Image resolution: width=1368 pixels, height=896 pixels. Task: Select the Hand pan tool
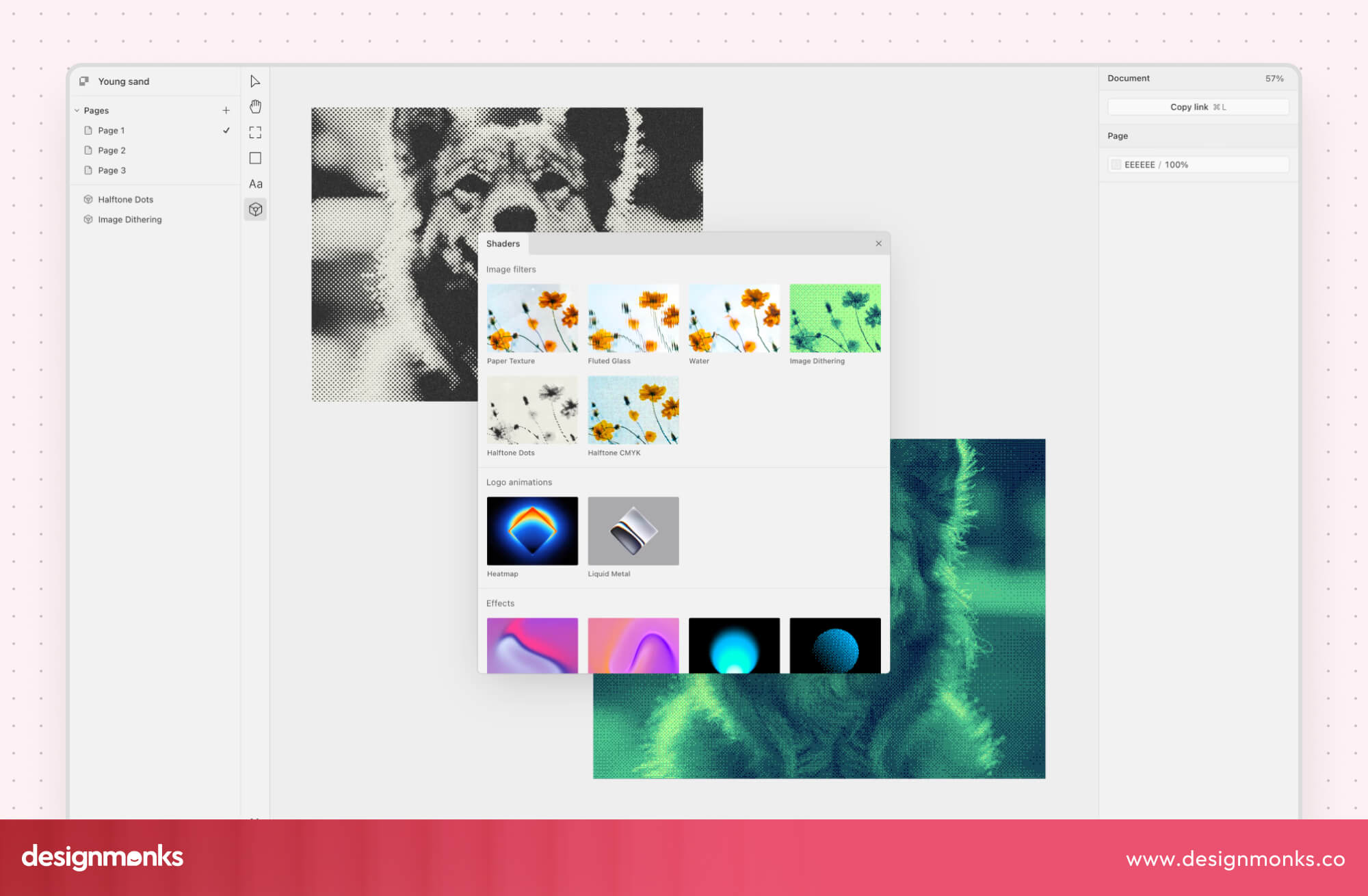pyautogui.click(x=255, y=106)
